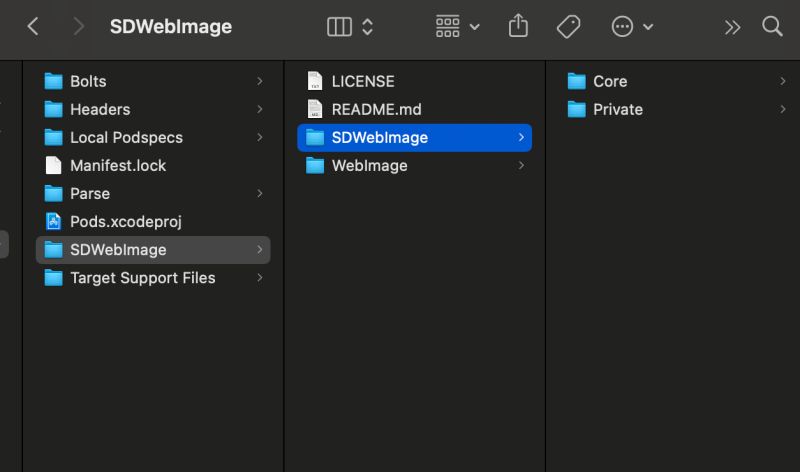Open the view switcher up-down arrows
Viewport: 800px width, 472px height.
click(x=367, y=27)
